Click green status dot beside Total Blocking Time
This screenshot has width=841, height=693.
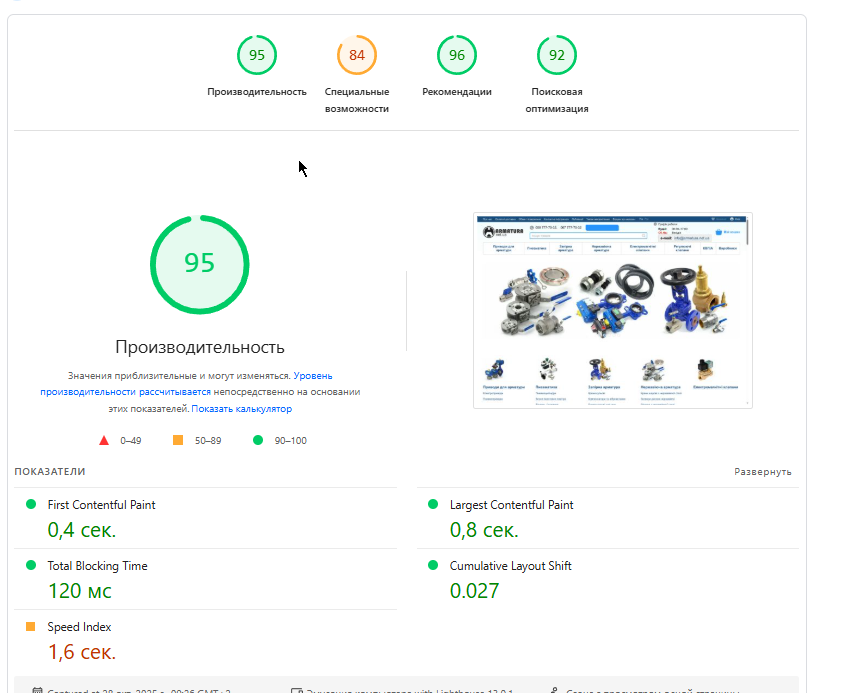click(31, 565)
